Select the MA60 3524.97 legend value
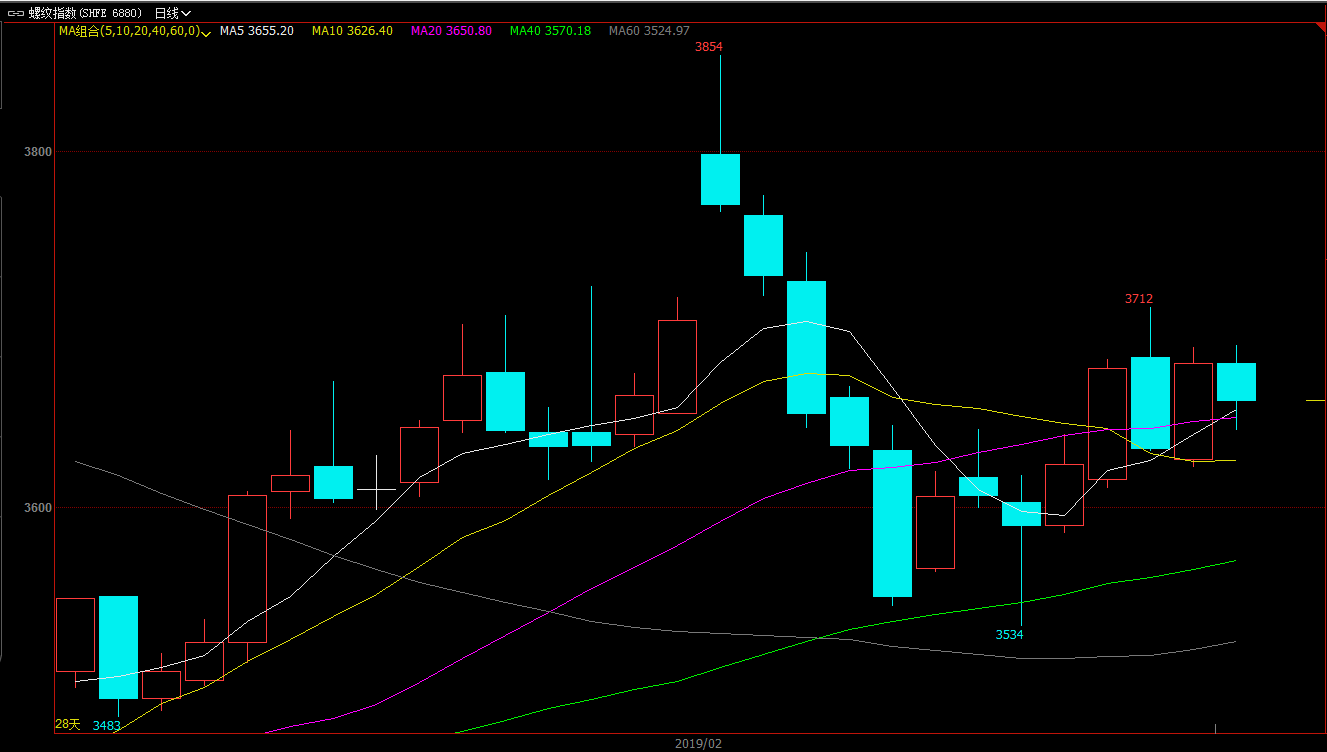The height and width of the screenshot is (752, 1327). click(649, 32)
